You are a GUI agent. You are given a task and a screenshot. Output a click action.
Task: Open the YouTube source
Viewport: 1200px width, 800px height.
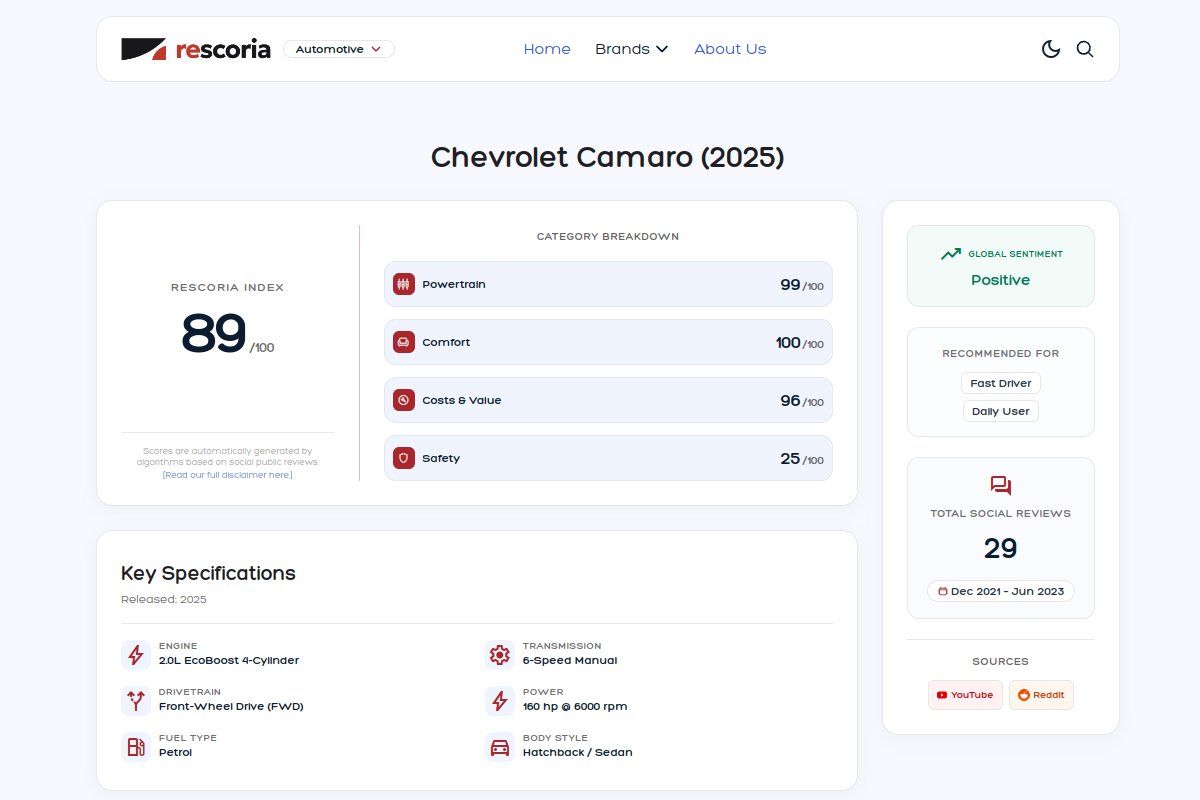point(965,695)
